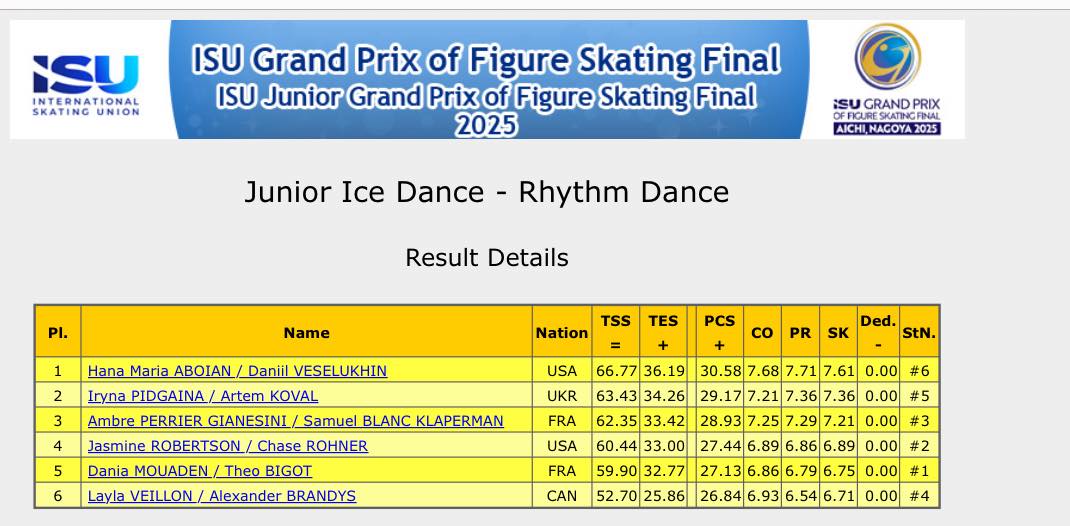Click the StN. starting number header
Screen dimensions: 1070x526
pos(919,333)
